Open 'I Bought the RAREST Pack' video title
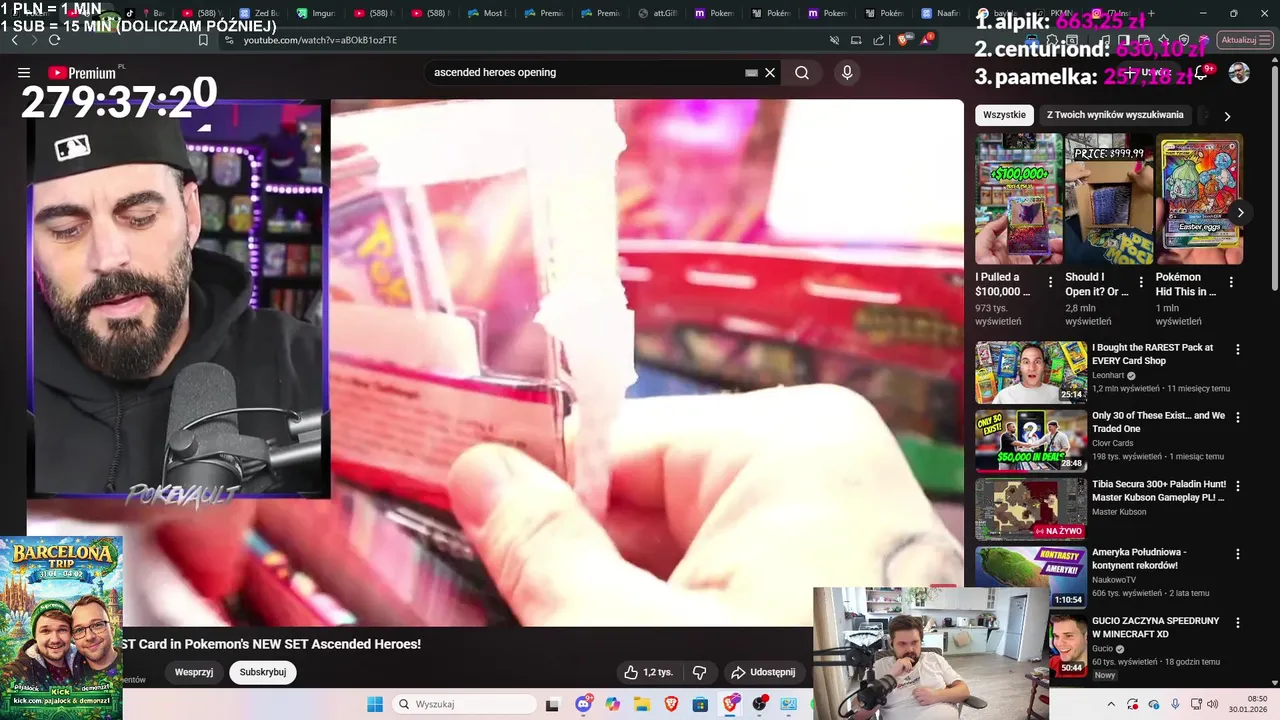Screen dimensions: 1280x720 click(x=1152, y=354)
